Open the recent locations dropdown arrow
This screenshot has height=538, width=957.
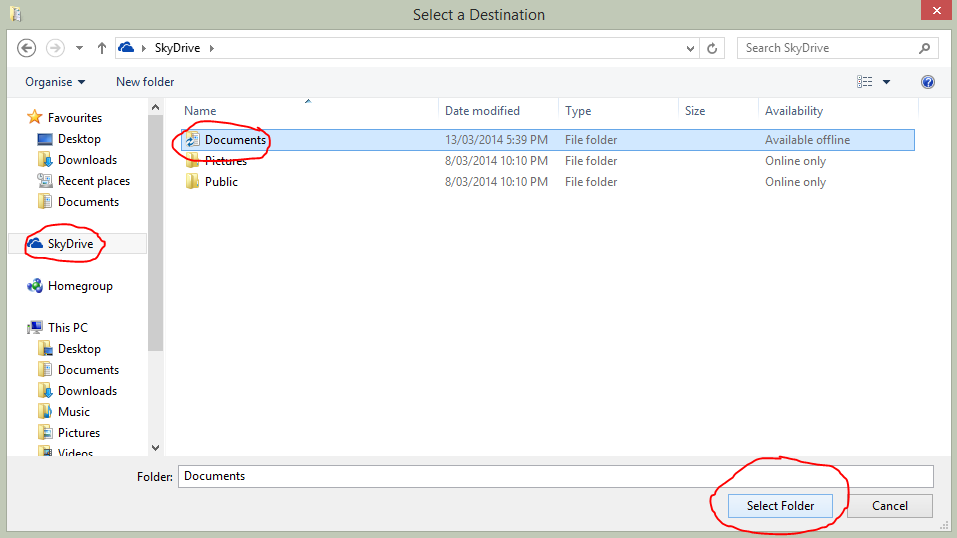point(79,48)
